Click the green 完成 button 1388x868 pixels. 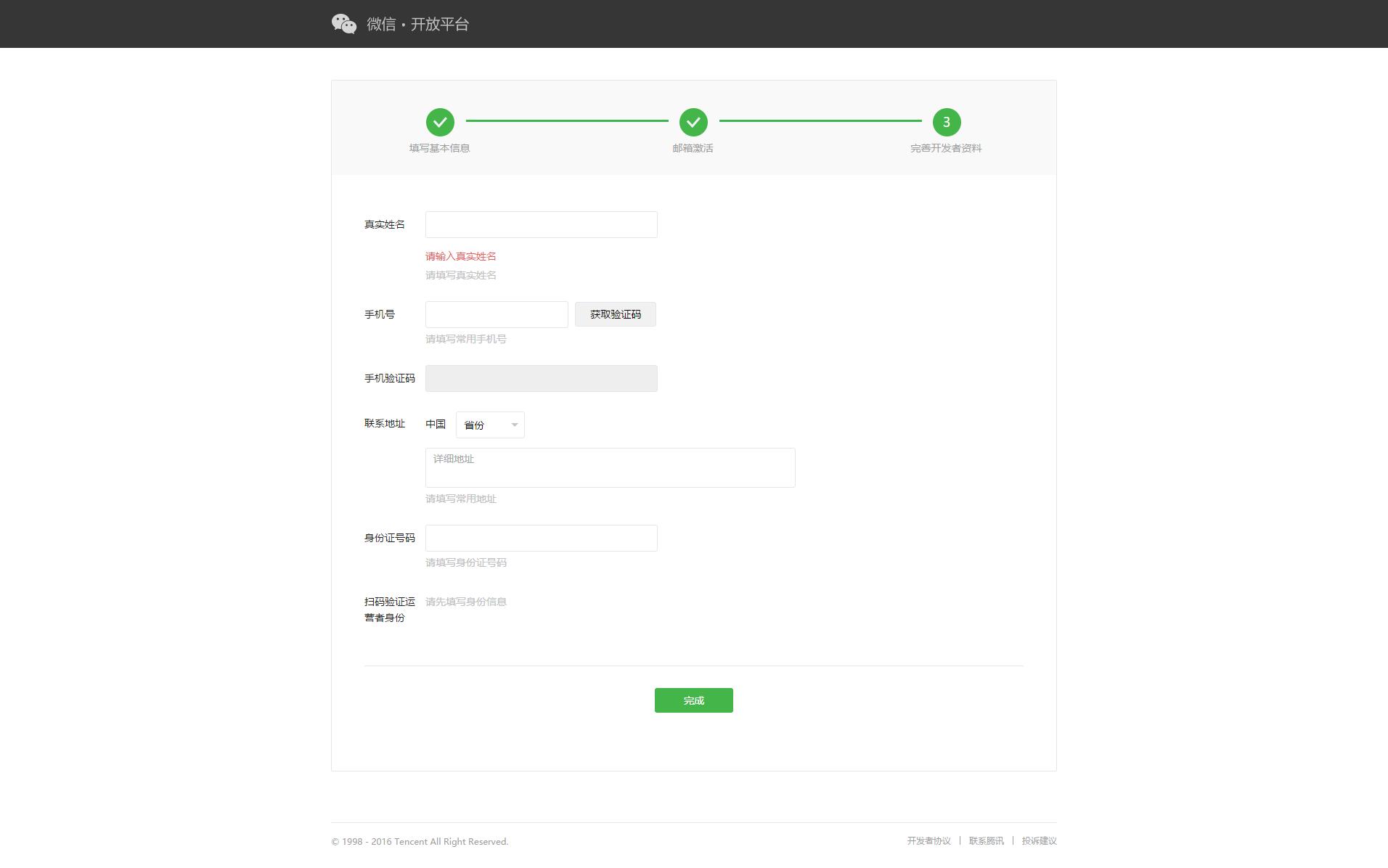[694, 700]
